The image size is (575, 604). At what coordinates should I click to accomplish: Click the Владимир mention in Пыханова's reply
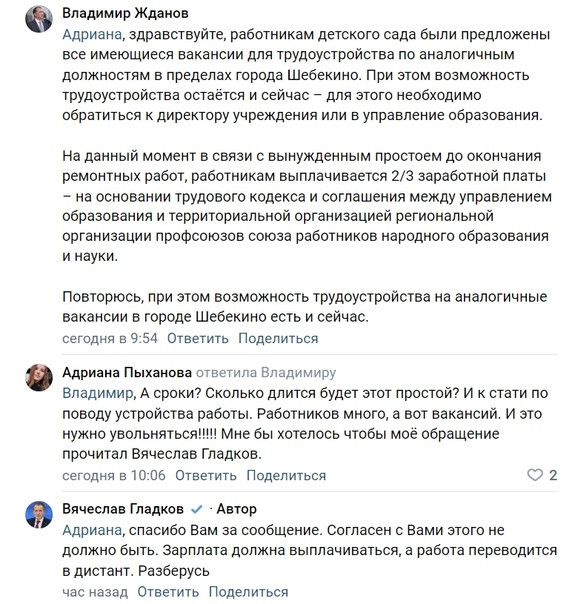point(97,393)
